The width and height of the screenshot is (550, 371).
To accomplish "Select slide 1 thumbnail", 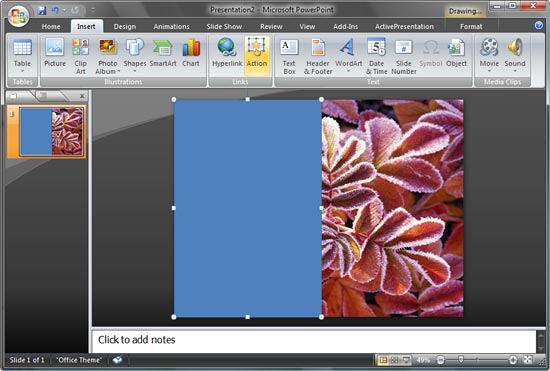I will coord(51,132).
